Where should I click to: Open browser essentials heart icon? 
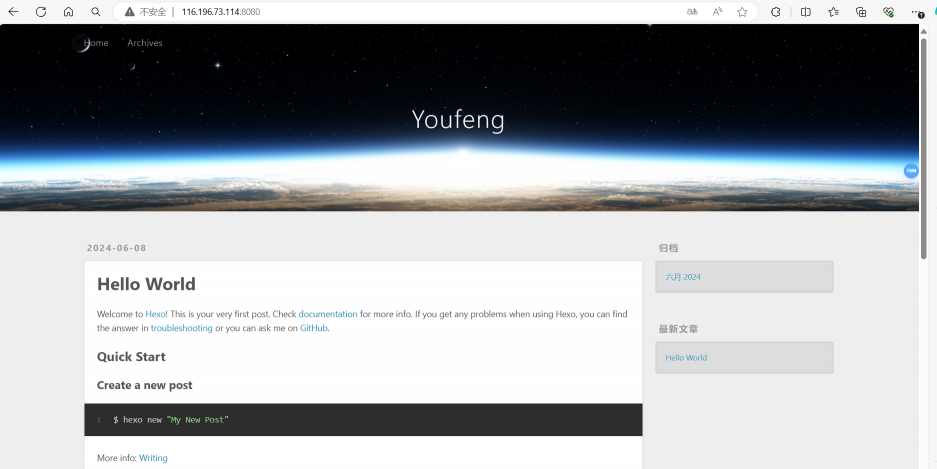(x=888, y=12)
